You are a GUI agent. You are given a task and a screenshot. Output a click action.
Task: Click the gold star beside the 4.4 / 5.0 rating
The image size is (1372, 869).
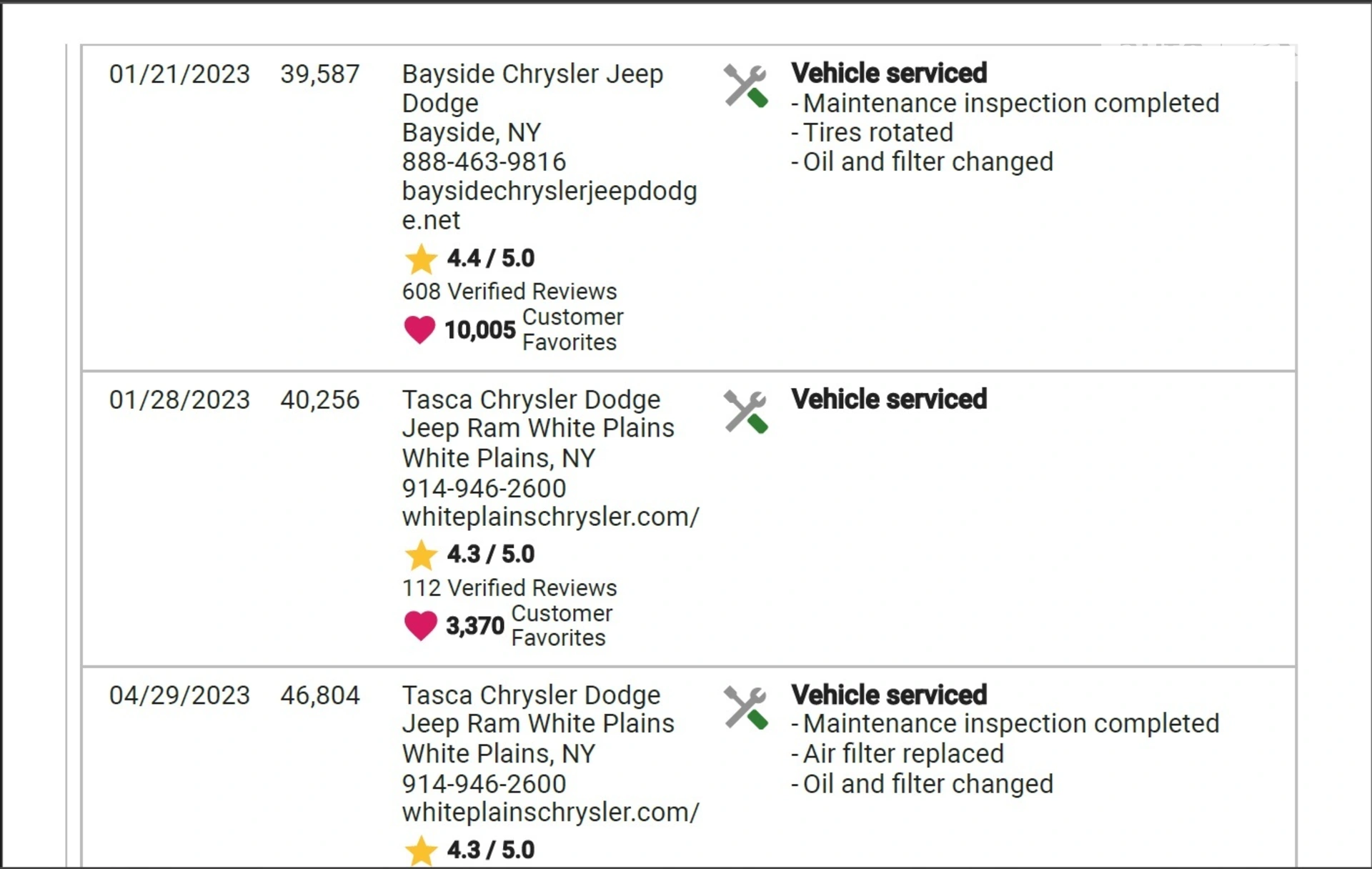421,259
